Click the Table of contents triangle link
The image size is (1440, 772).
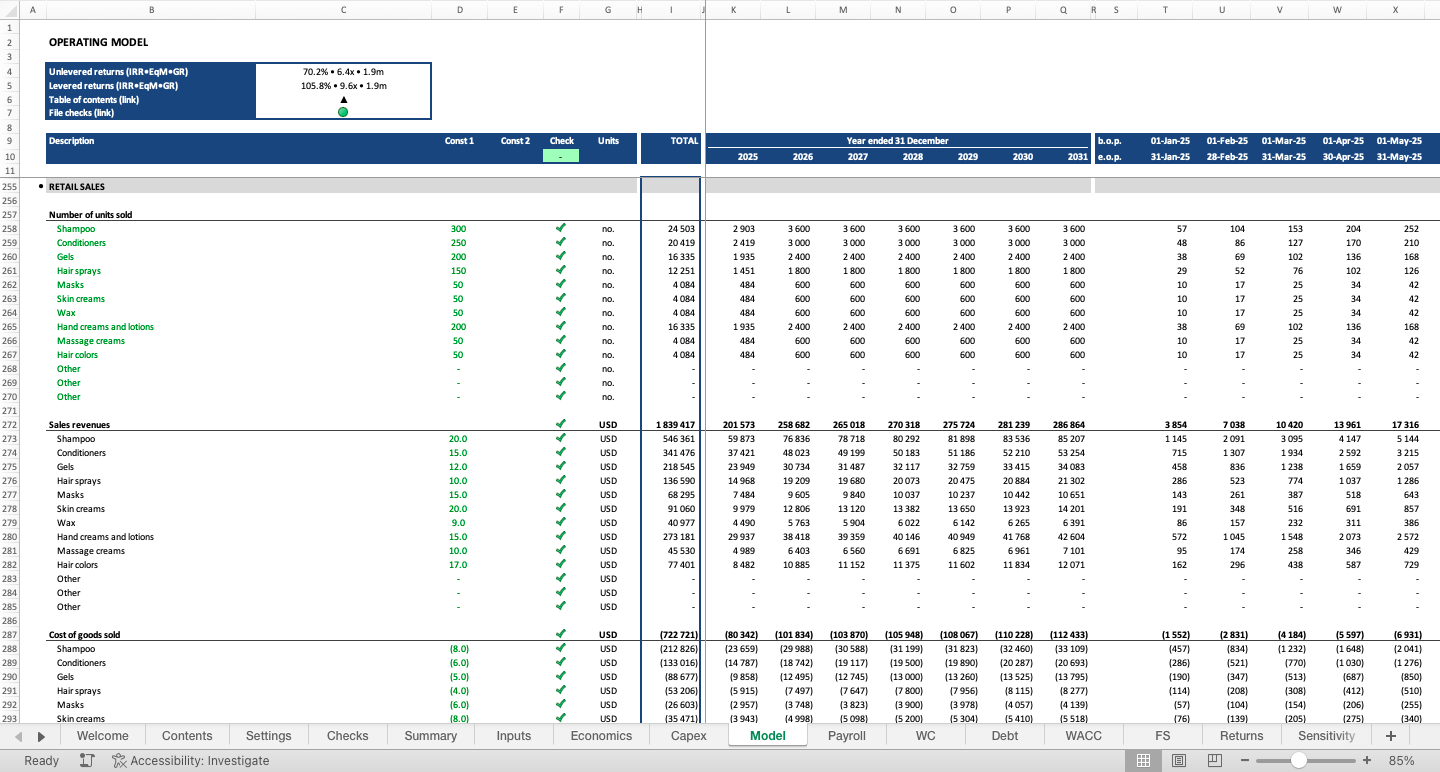[343, 99]
